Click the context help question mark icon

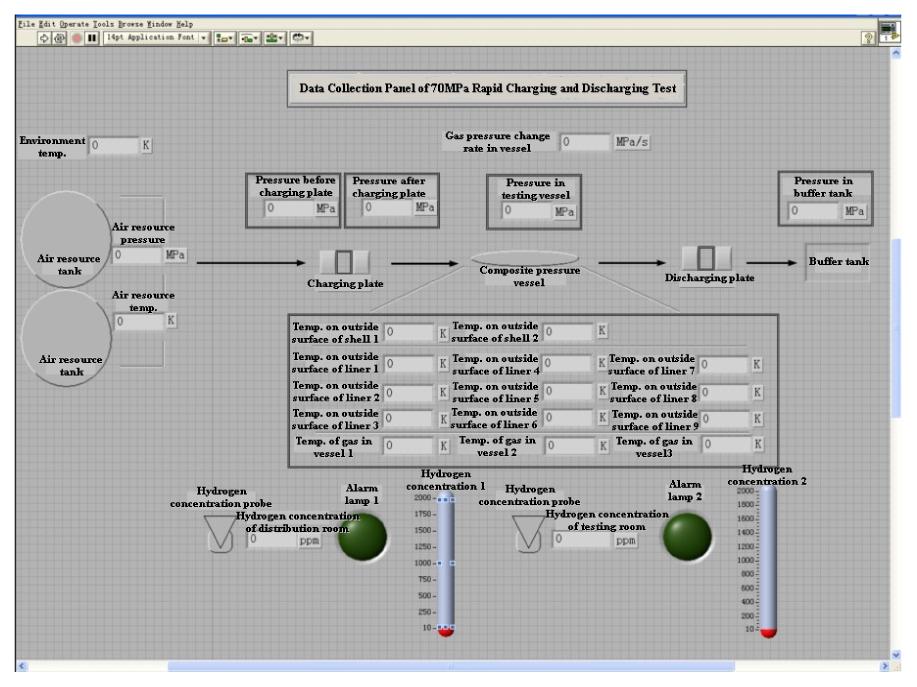(881, 36)
